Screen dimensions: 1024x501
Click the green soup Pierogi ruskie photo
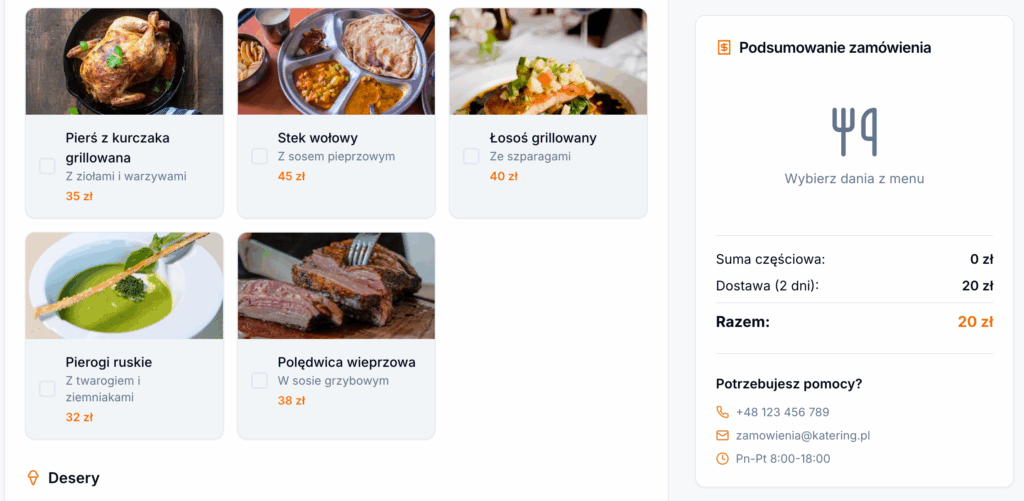(x=124, y=286)
